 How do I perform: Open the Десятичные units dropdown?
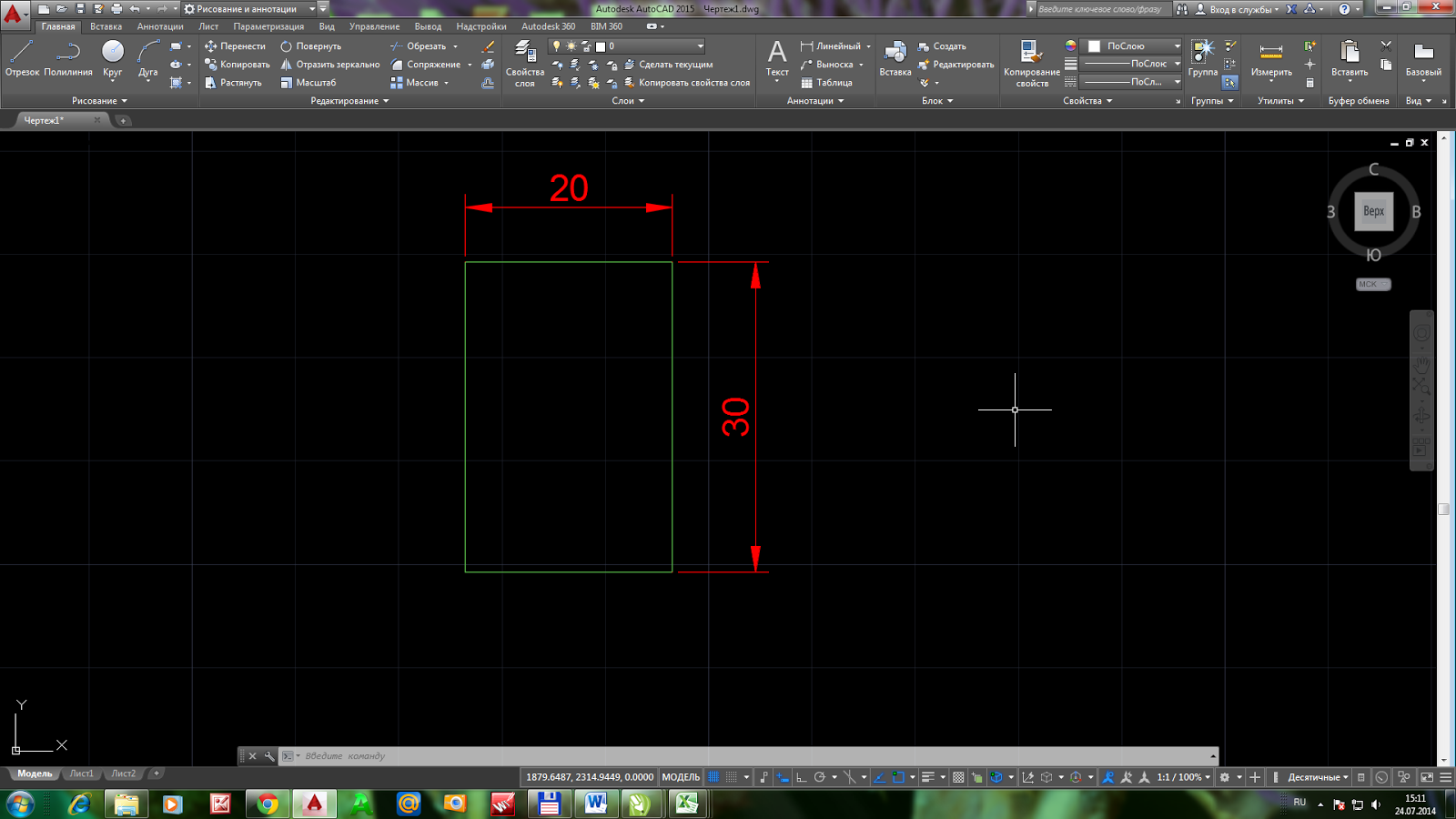coord(1318,777)
